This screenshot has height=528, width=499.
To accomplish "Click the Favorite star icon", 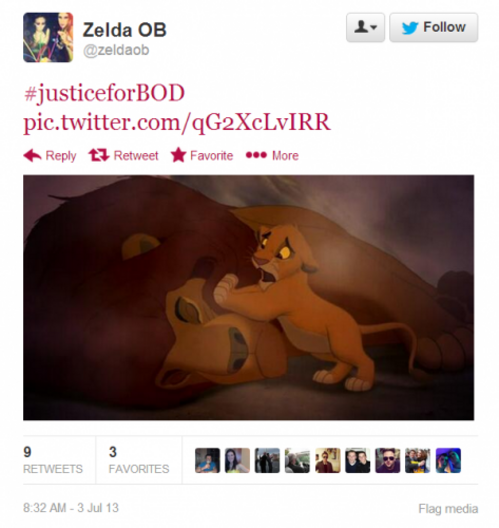I will (178, 155).
